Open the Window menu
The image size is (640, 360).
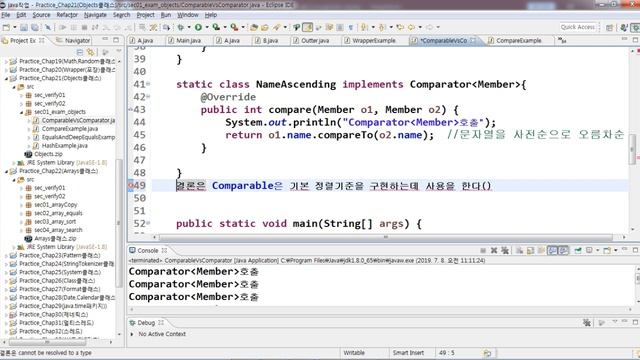pos(187,15)
